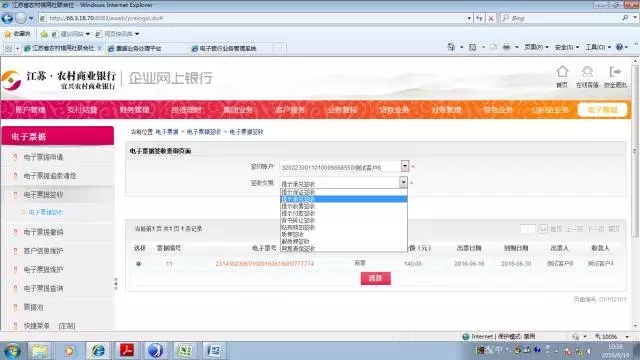
Task: Click the page number input in pagination
Action: tap(528, 229)
